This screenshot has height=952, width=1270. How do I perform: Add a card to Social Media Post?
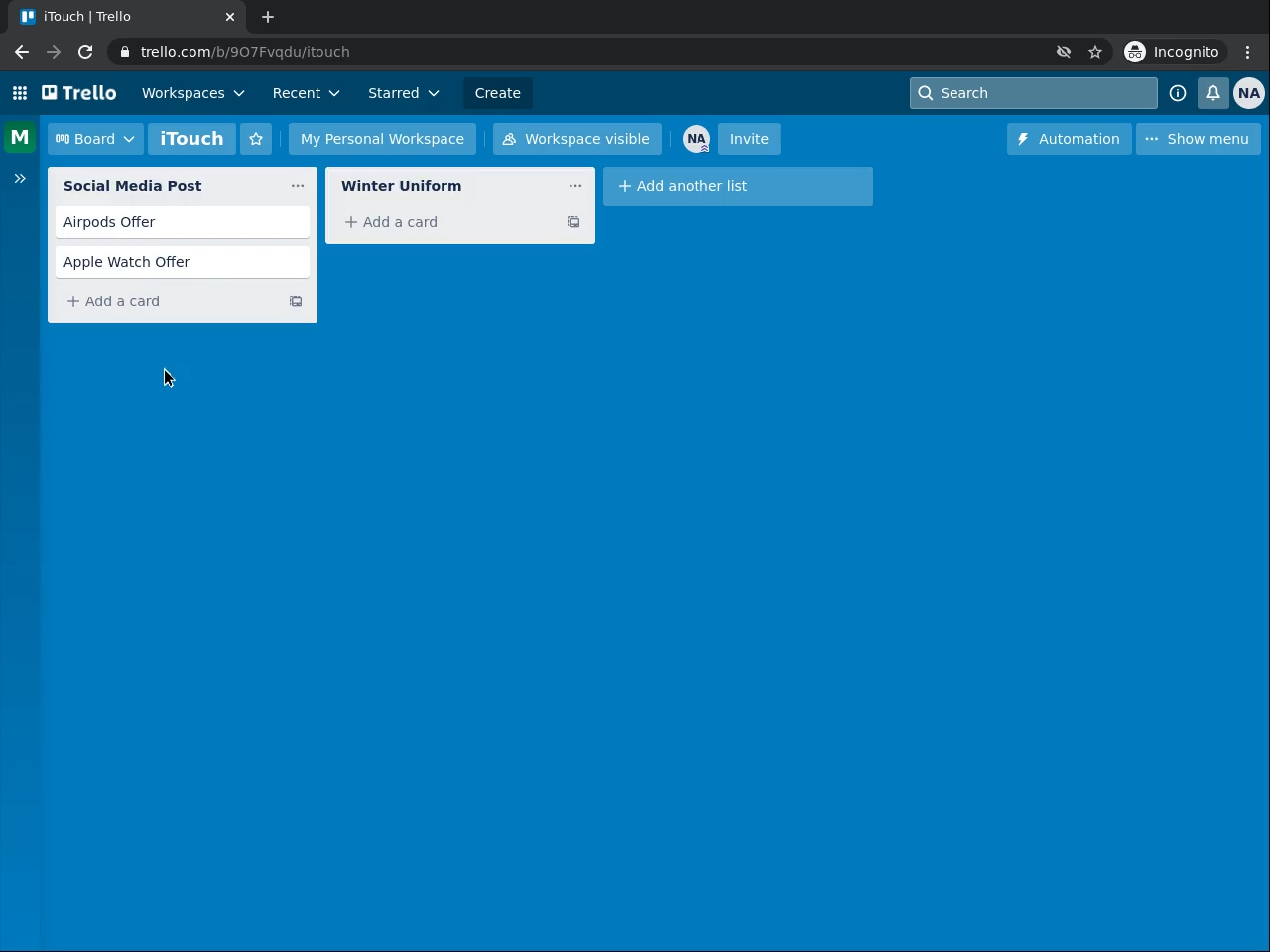(167, 301)
